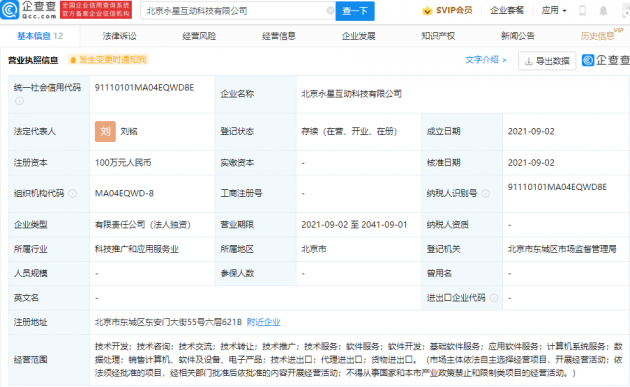Open the 文字介绍 link
630x387 pixels.
click(x=486, y=60)
